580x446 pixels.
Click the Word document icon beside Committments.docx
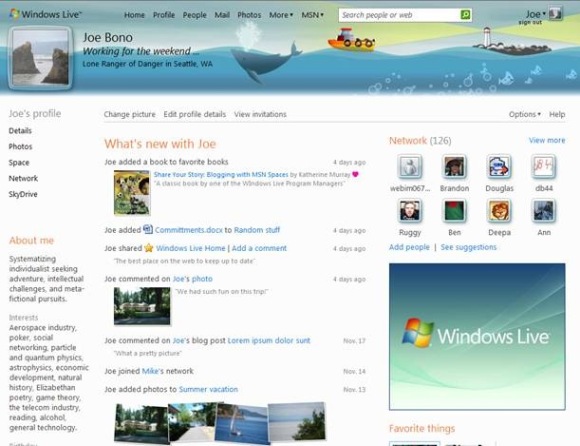click(x=148, y=229)
